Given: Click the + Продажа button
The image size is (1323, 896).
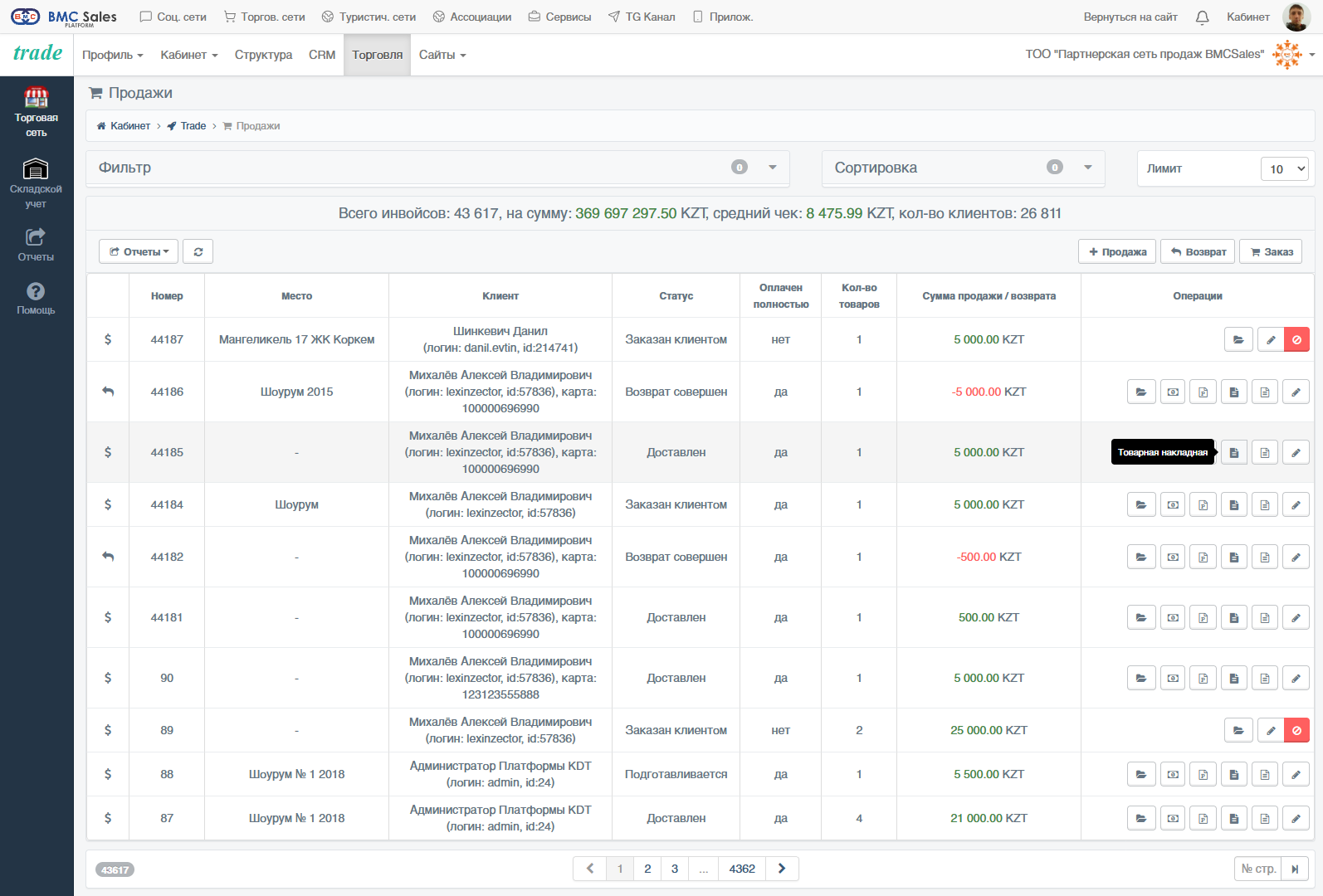Looking at the screenshot, I should 1117,251.
